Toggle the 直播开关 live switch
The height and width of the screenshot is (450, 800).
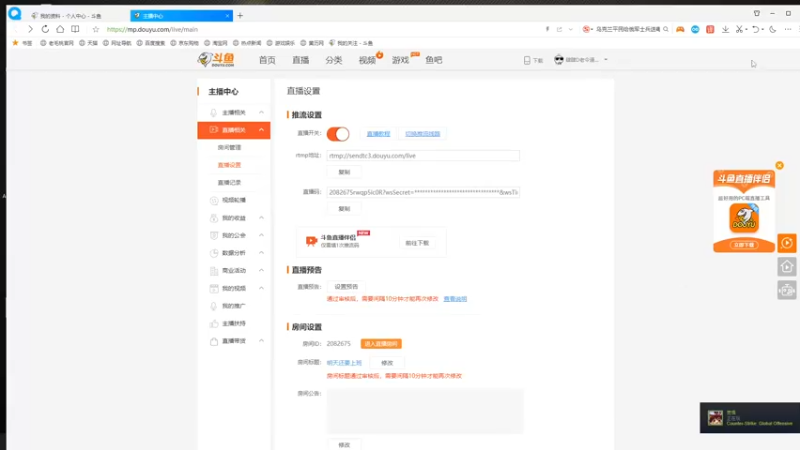coord(338,134)
